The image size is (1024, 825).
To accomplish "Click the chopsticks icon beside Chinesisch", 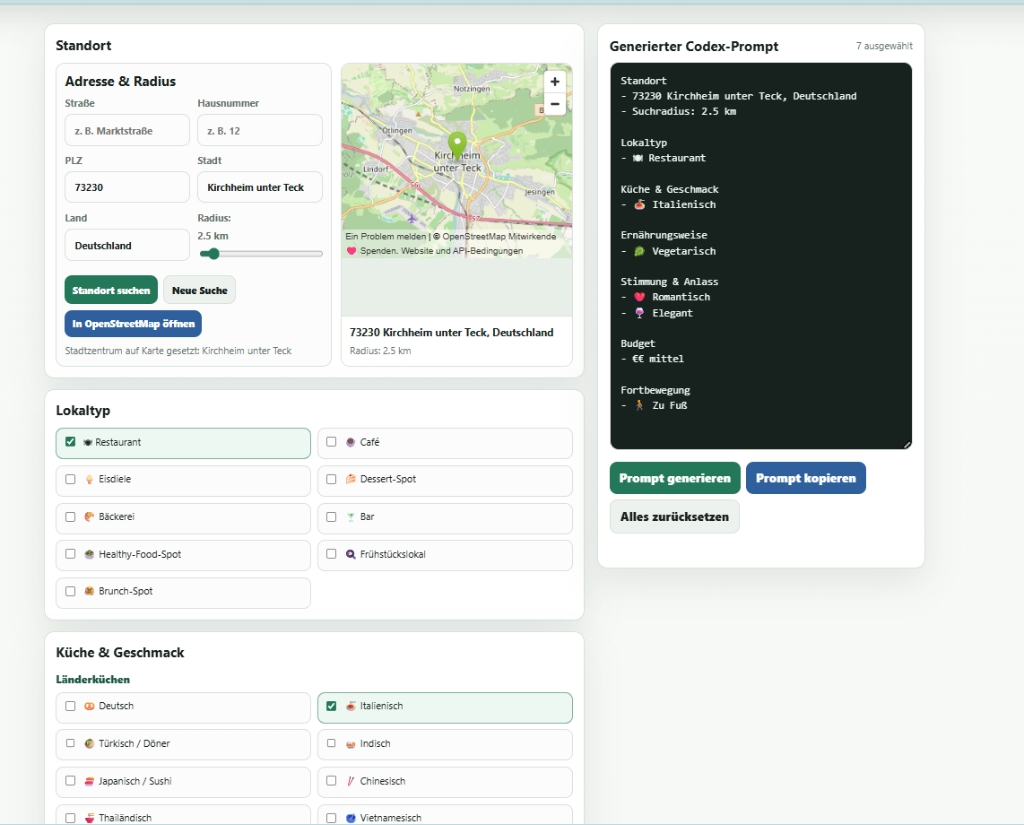I will pos(350,781).
